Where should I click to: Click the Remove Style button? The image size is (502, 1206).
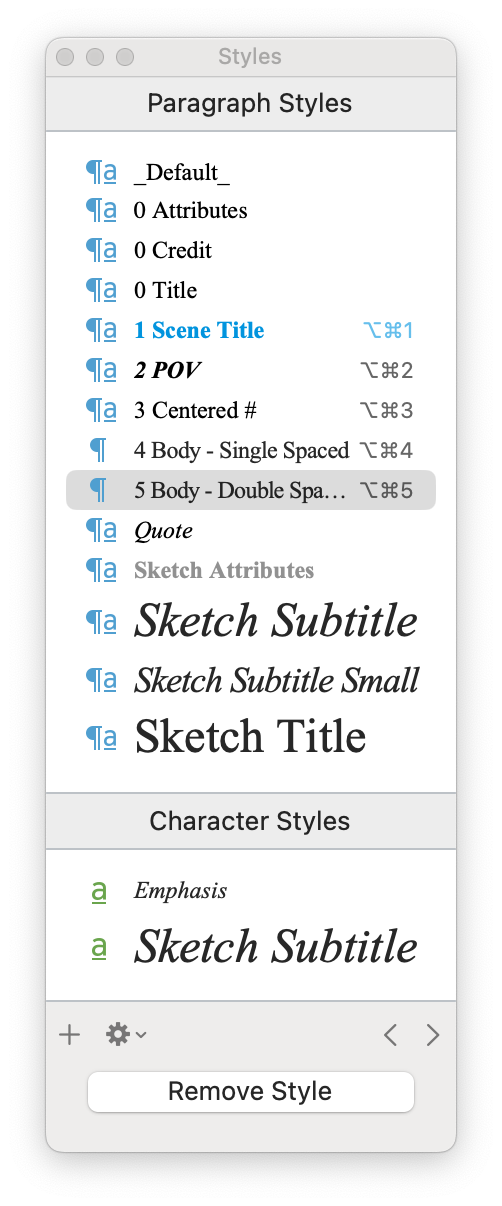tap(251, 1091)
